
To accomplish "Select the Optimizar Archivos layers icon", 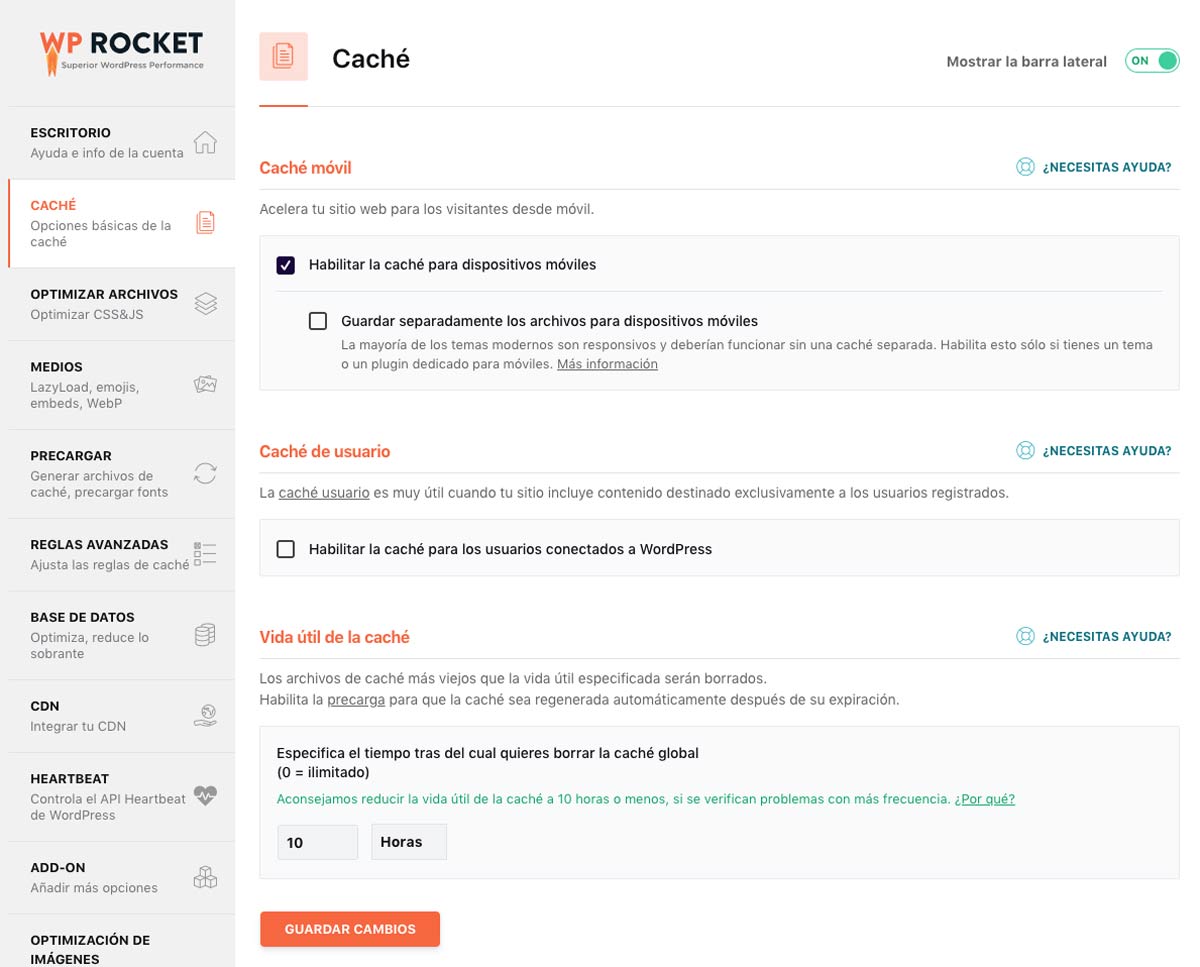I will [205, 303].
